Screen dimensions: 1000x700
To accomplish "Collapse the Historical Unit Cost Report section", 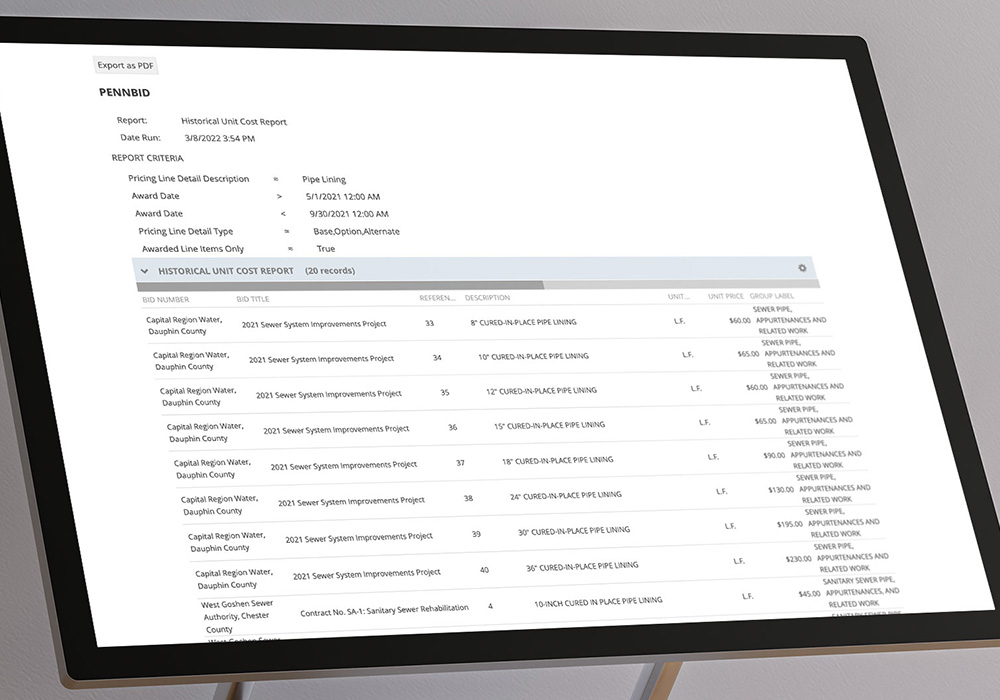I will pos(145,271).
